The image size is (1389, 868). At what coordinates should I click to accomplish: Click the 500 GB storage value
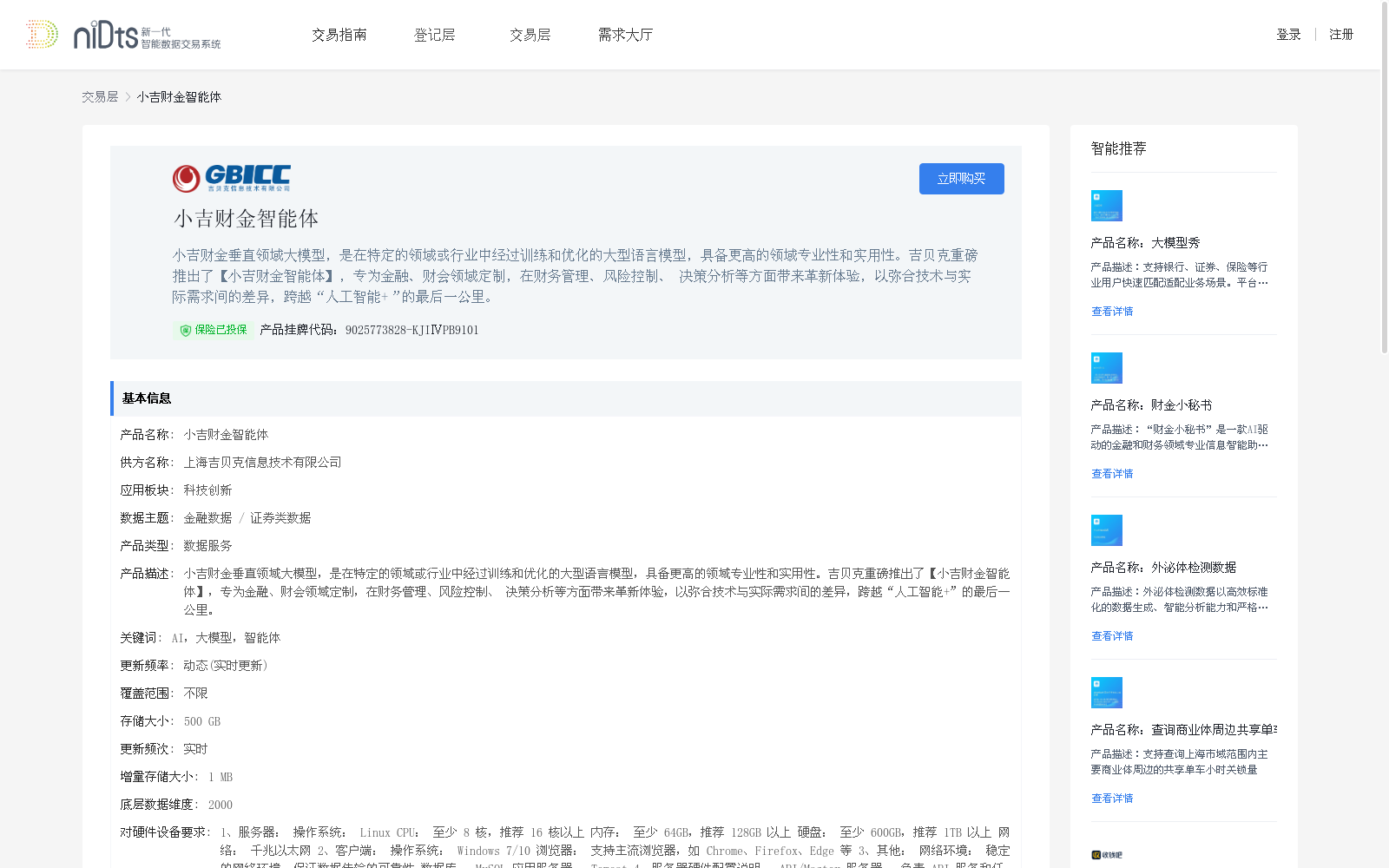202,721
